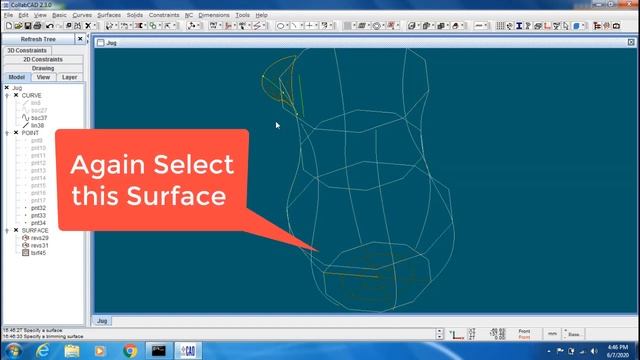Select pnt32 in the model tree

click(x=38, y=208)
